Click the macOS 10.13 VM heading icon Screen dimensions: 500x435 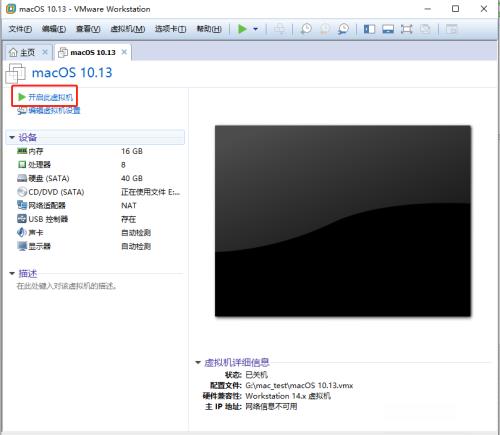pyautogui.click(x=16, y=73)
